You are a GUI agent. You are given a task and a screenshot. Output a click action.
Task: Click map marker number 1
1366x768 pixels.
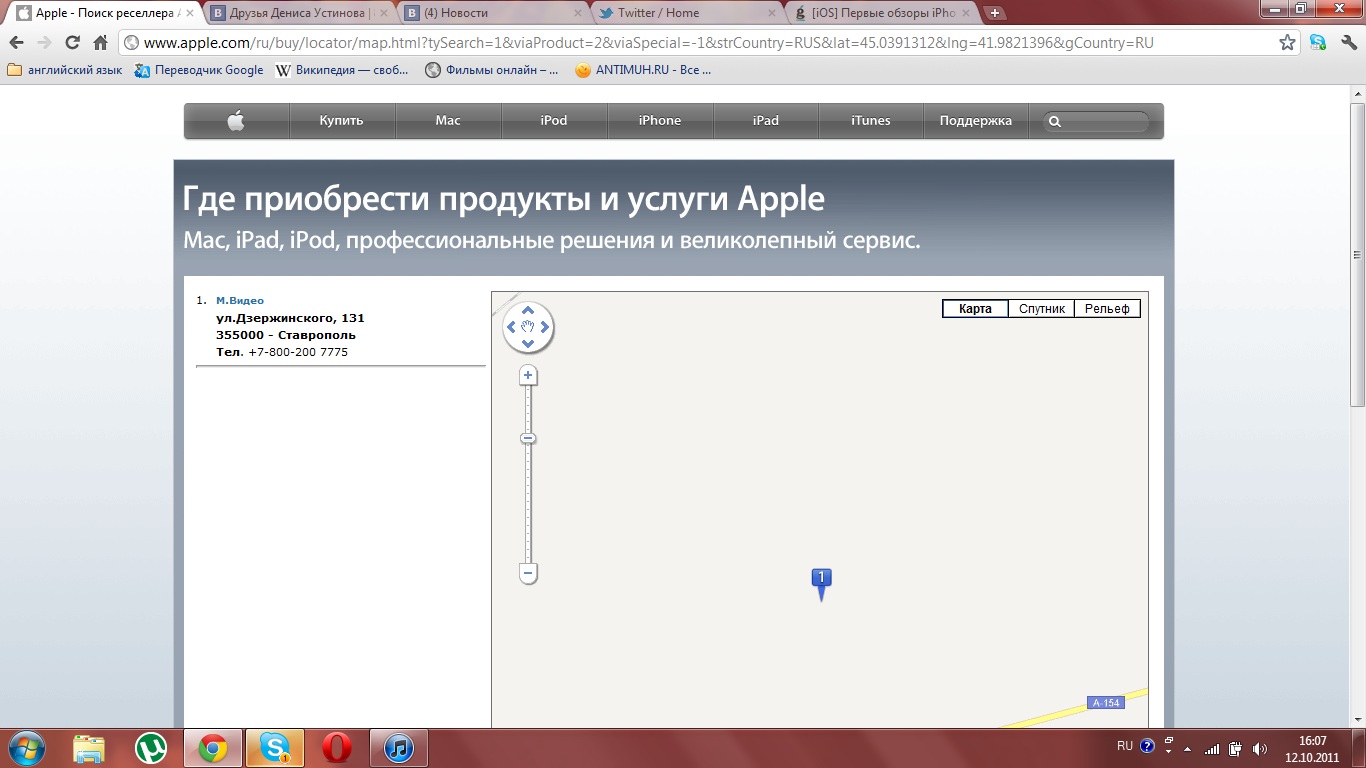tap(821, 583)
